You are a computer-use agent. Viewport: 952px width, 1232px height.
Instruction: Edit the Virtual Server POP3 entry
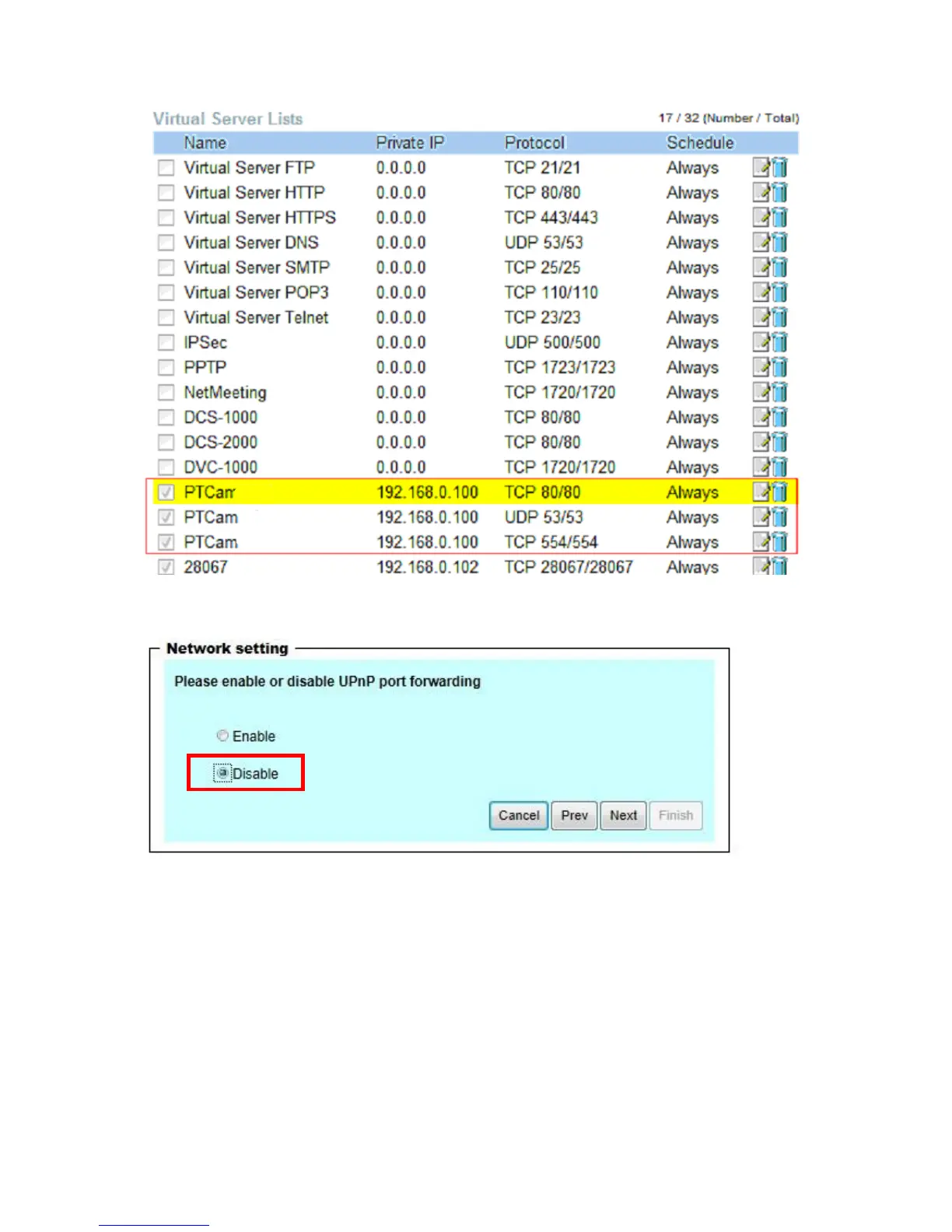761,292
